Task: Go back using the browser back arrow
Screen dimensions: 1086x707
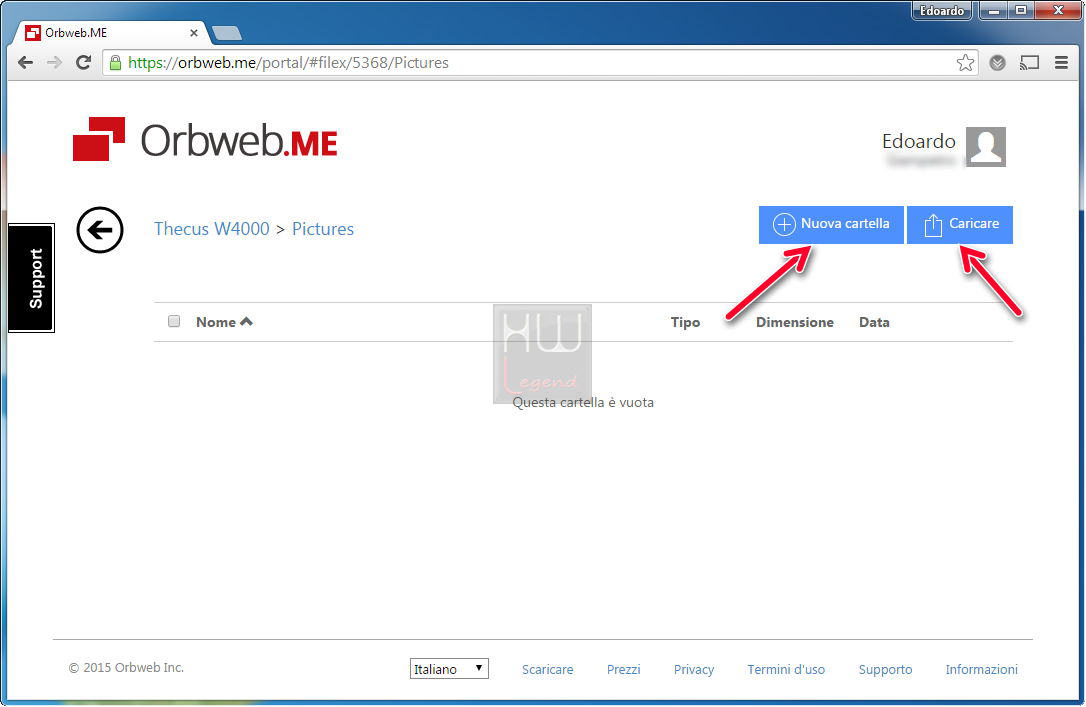Action: 26,63
